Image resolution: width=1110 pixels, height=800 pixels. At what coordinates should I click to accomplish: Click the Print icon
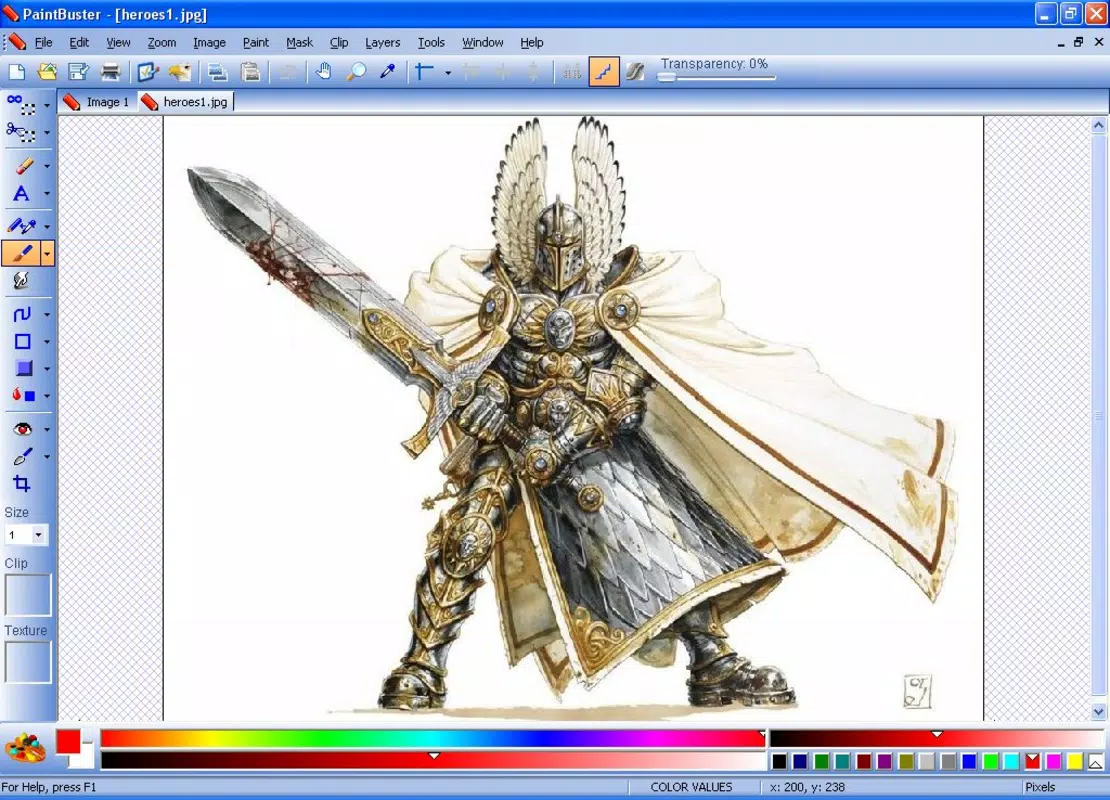(x=110, y=72)
